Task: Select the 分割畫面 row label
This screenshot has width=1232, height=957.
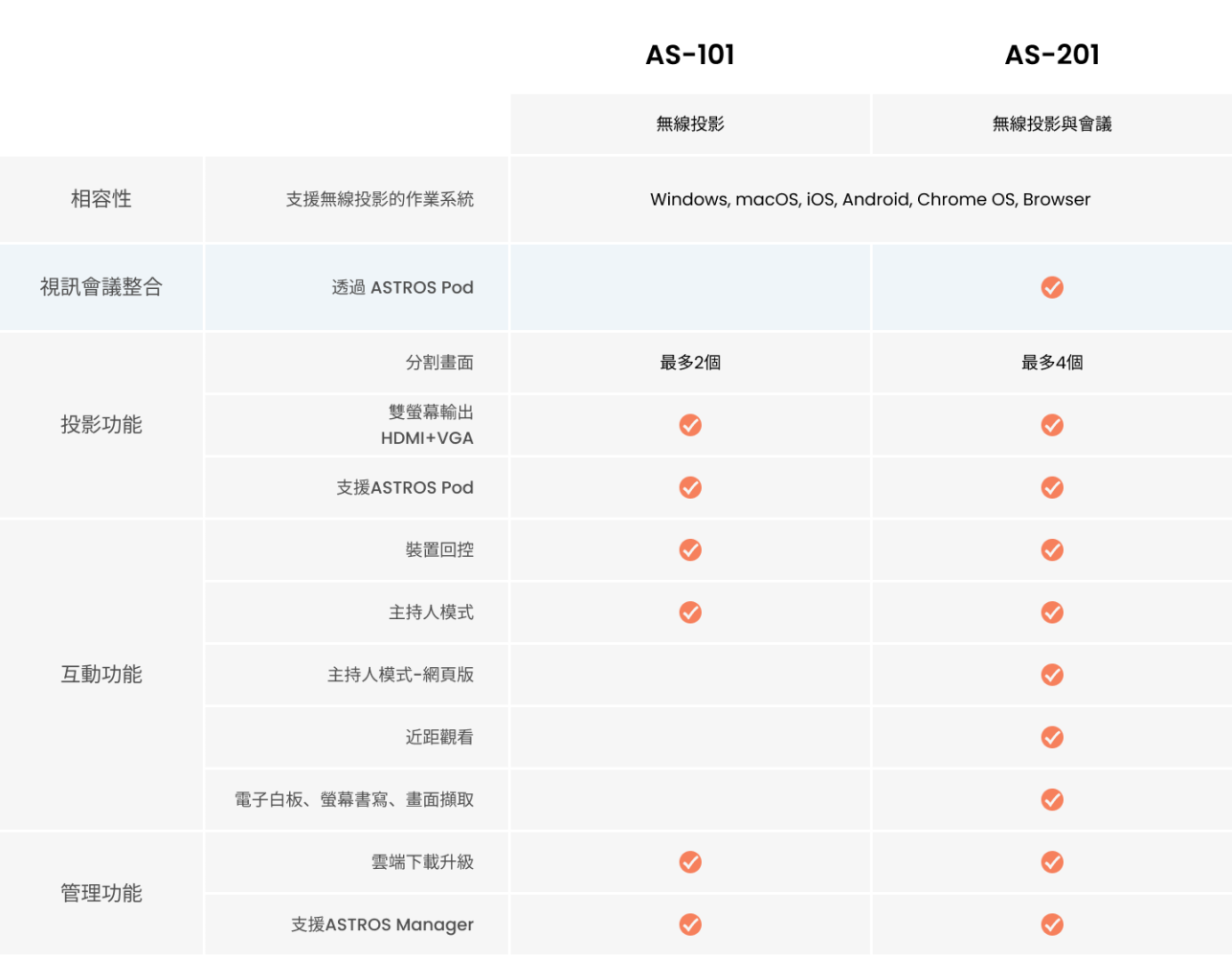Action: pos(439,363)
